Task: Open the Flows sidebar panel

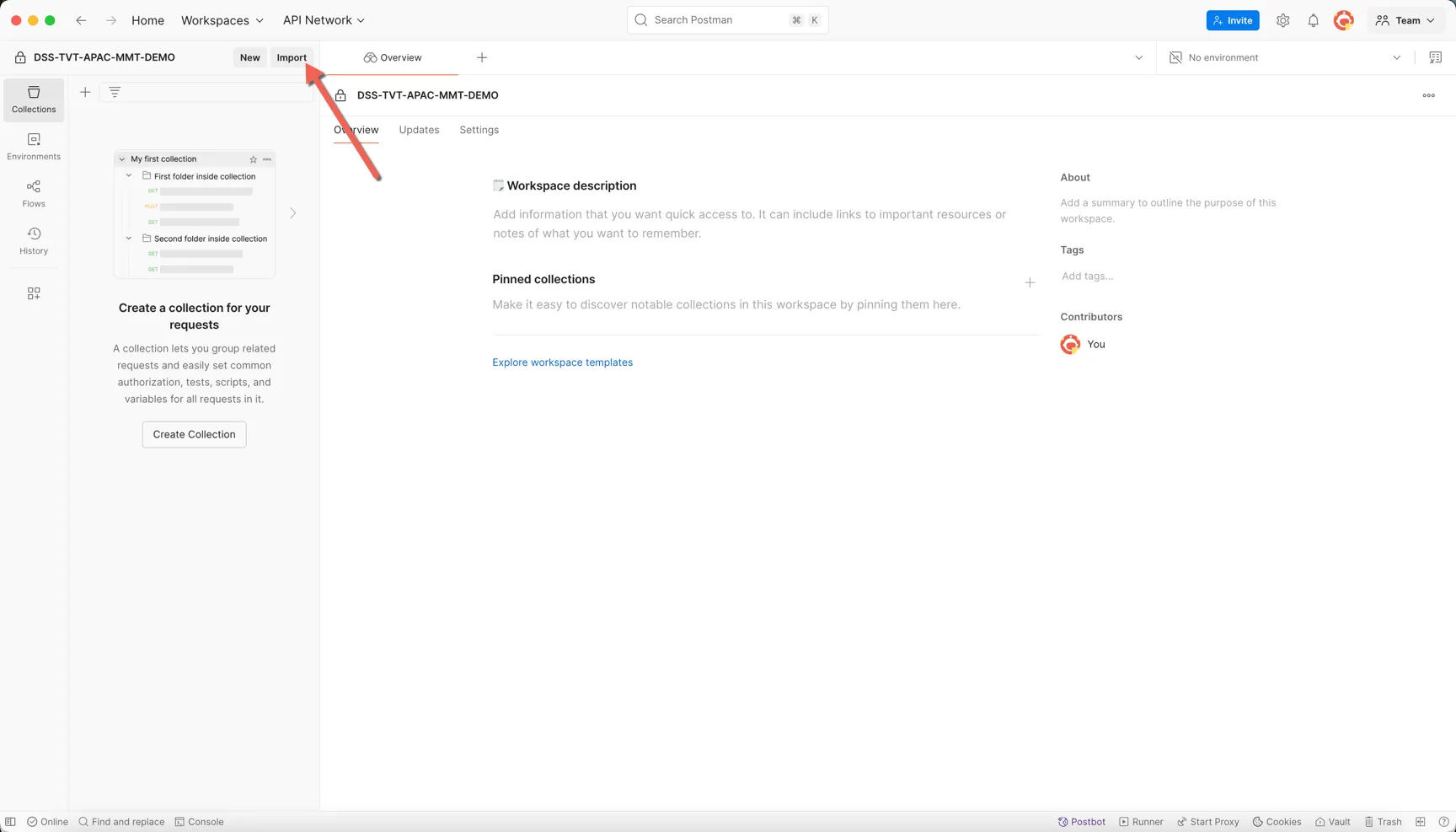Action: (34, 194)
